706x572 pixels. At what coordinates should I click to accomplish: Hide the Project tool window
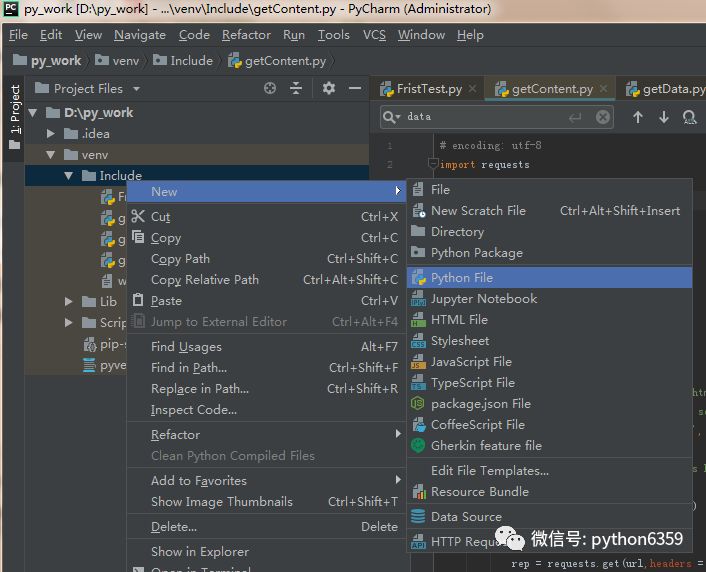tap(355, 88)
